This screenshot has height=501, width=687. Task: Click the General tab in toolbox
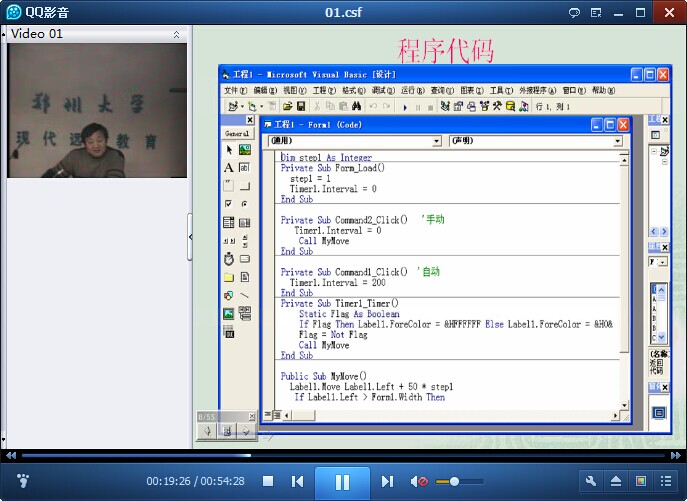pos(237,134)
